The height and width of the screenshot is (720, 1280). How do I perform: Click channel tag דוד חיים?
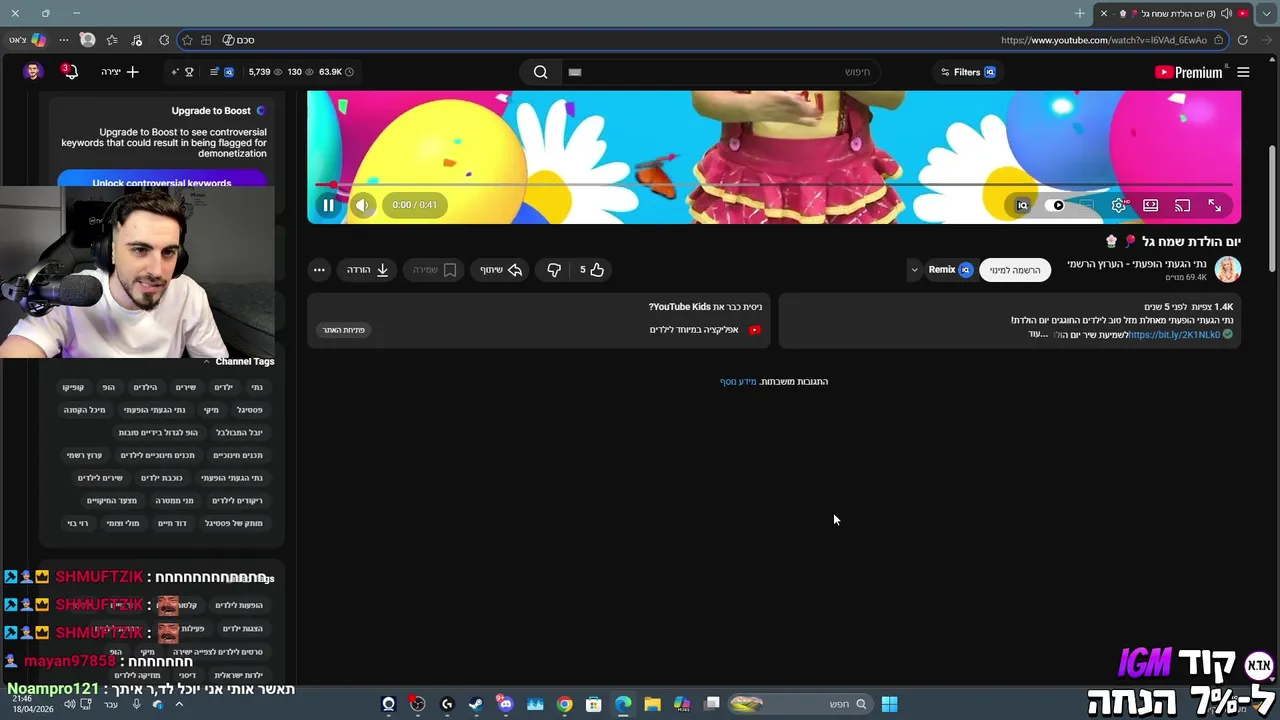pyautogui.click(x=172, y=524)
